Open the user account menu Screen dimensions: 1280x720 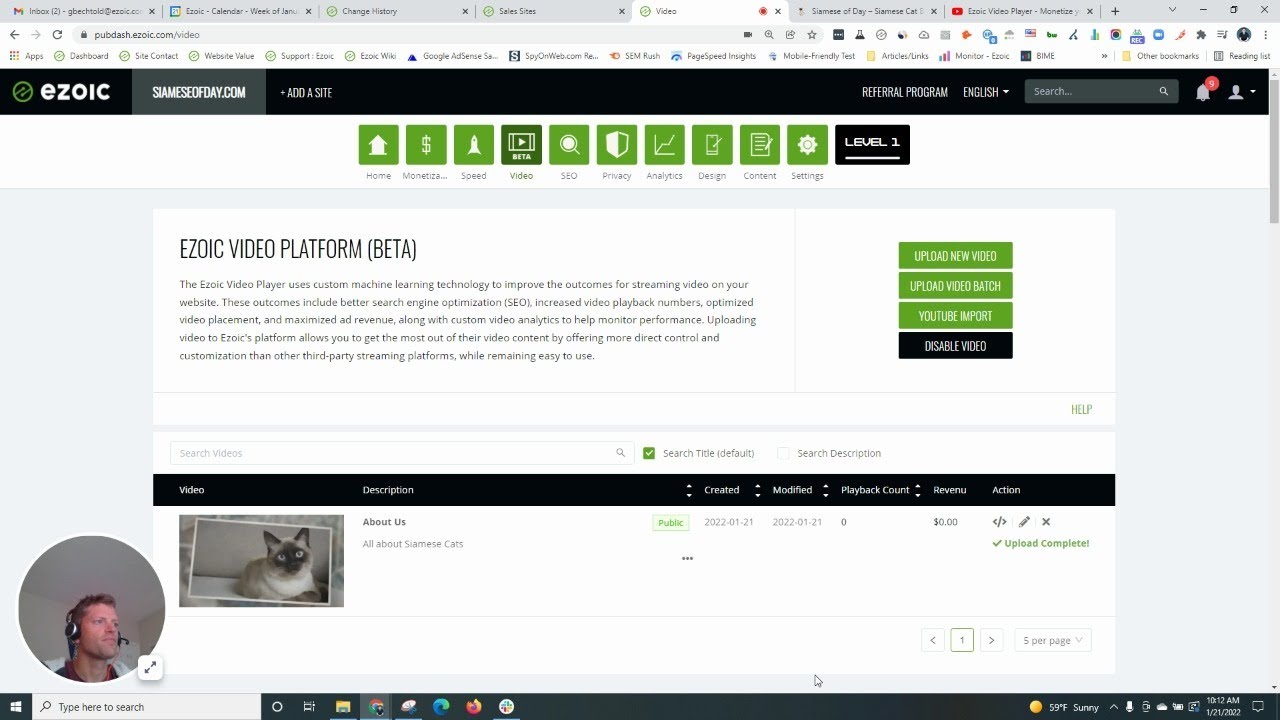[x=1241, y=92]
